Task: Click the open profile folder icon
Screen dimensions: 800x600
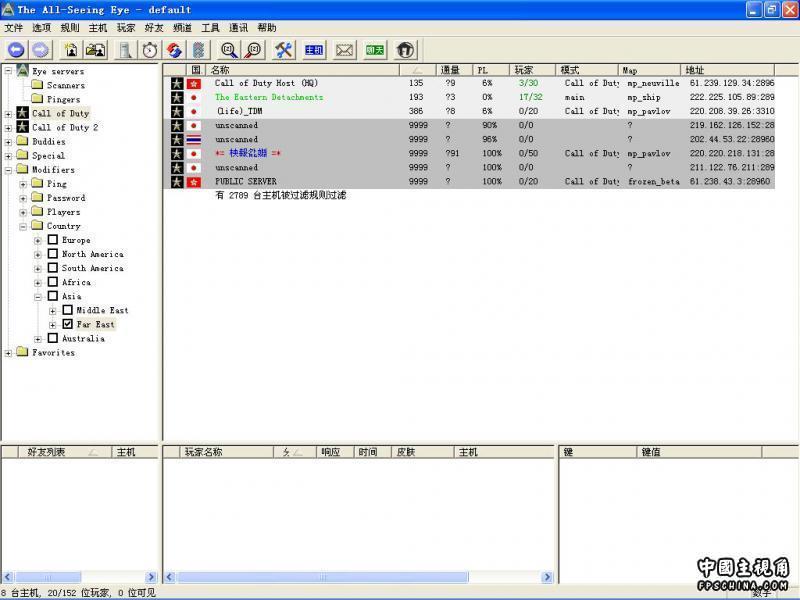Action: coord(95,49)
